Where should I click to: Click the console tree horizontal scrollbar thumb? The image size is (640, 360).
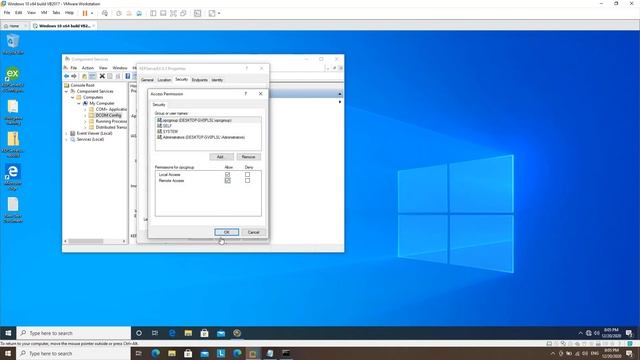86,241
